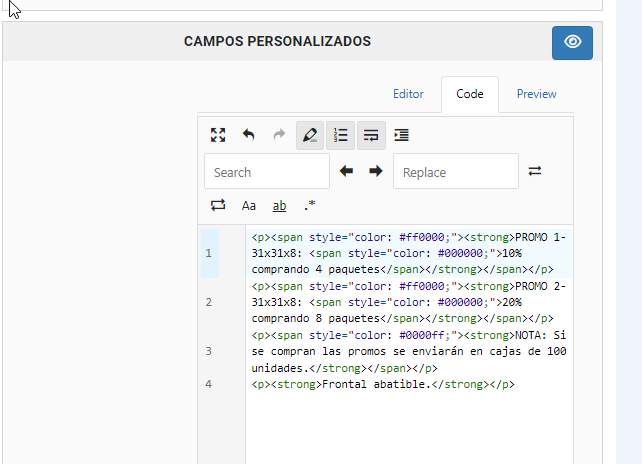The height and width of the screenshot is (464, 642).
Task: Toggle line numbers display
Action: [x=340, y=135]
